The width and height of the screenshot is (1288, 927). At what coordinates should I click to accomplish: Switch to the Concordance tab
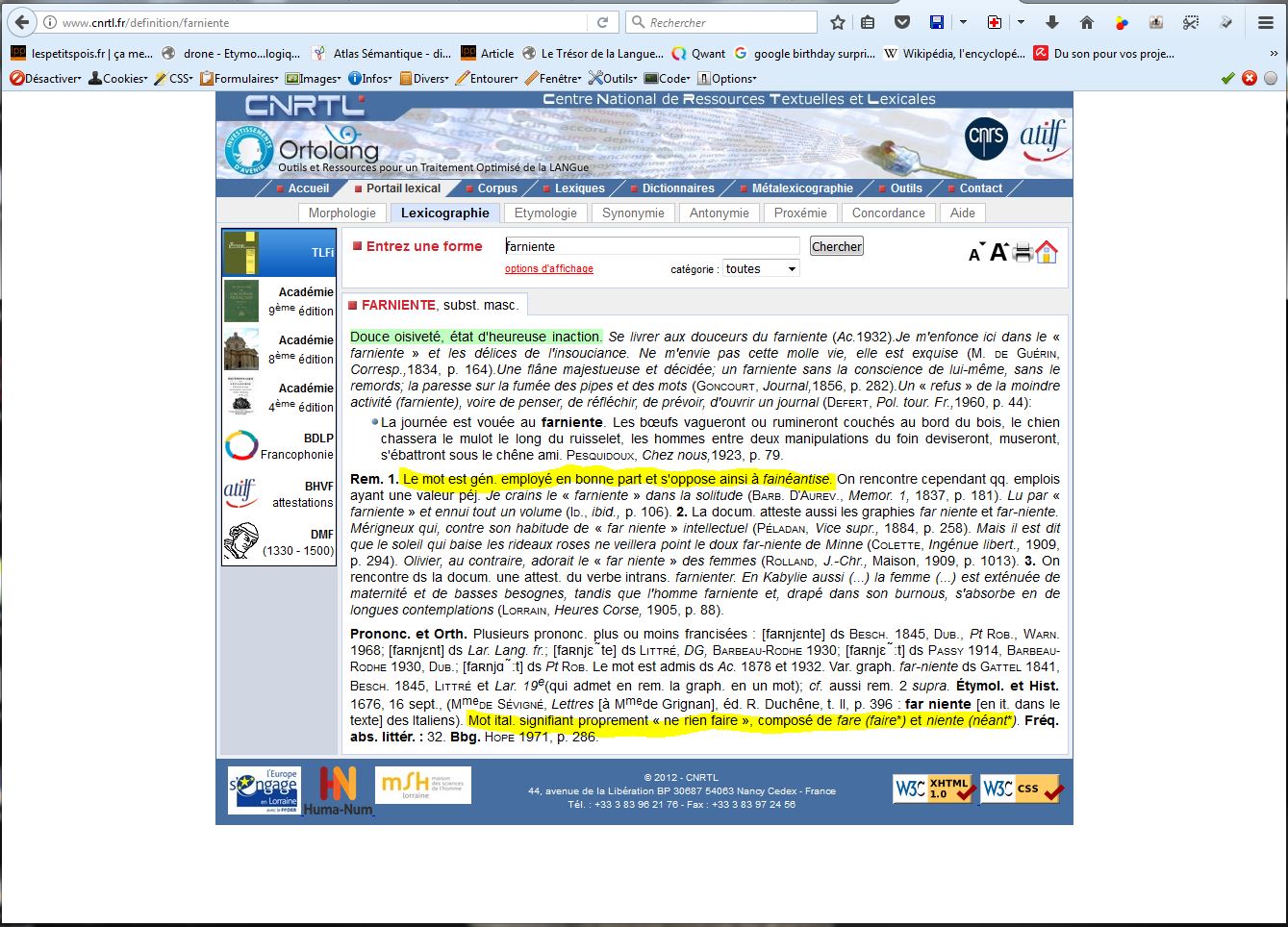pyautogui.click(x=888, y=213)
